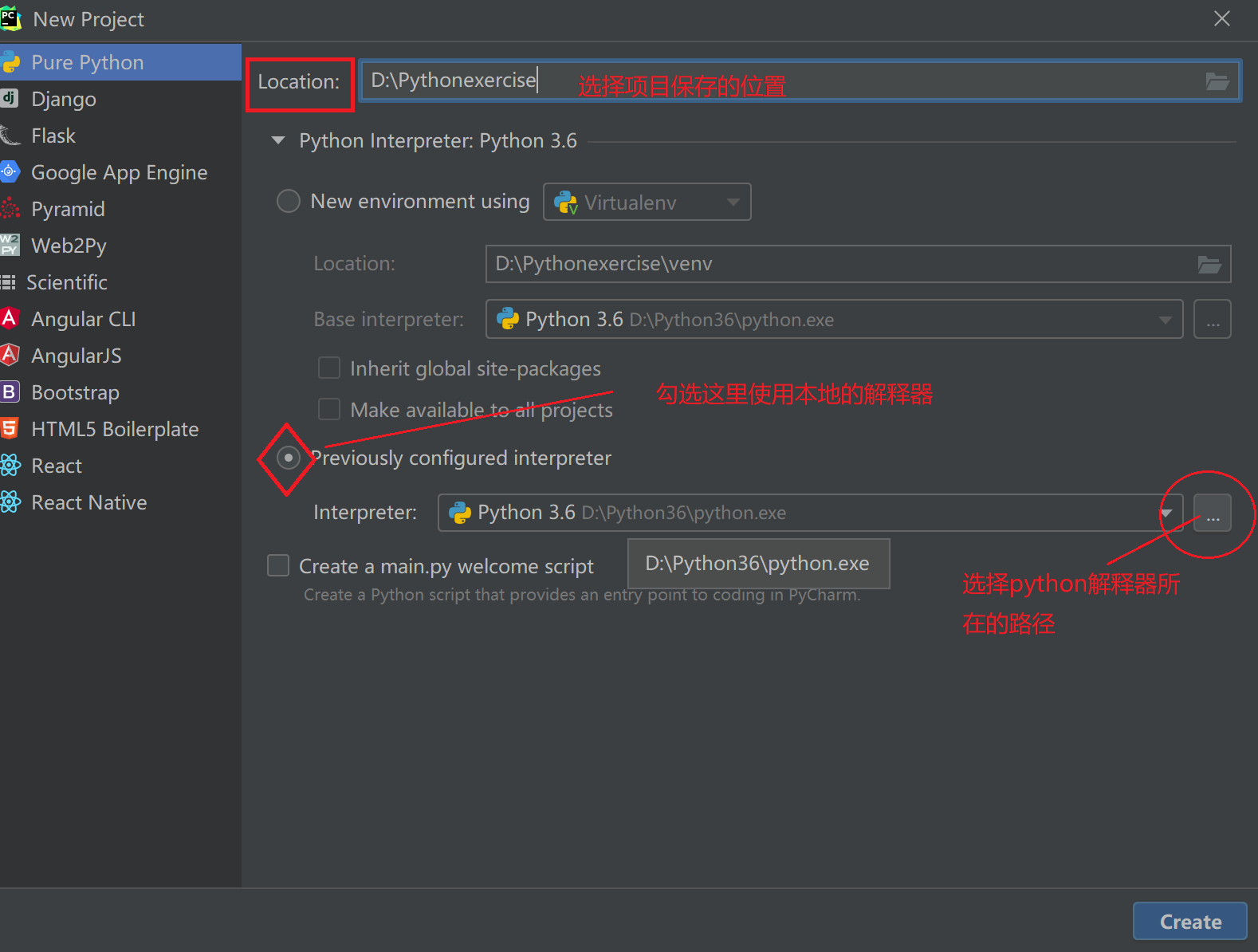The image size is (1258, 952).
Task: Click the Django icon in sidebar
Action: pyautogui.click(x=10, y=98)
